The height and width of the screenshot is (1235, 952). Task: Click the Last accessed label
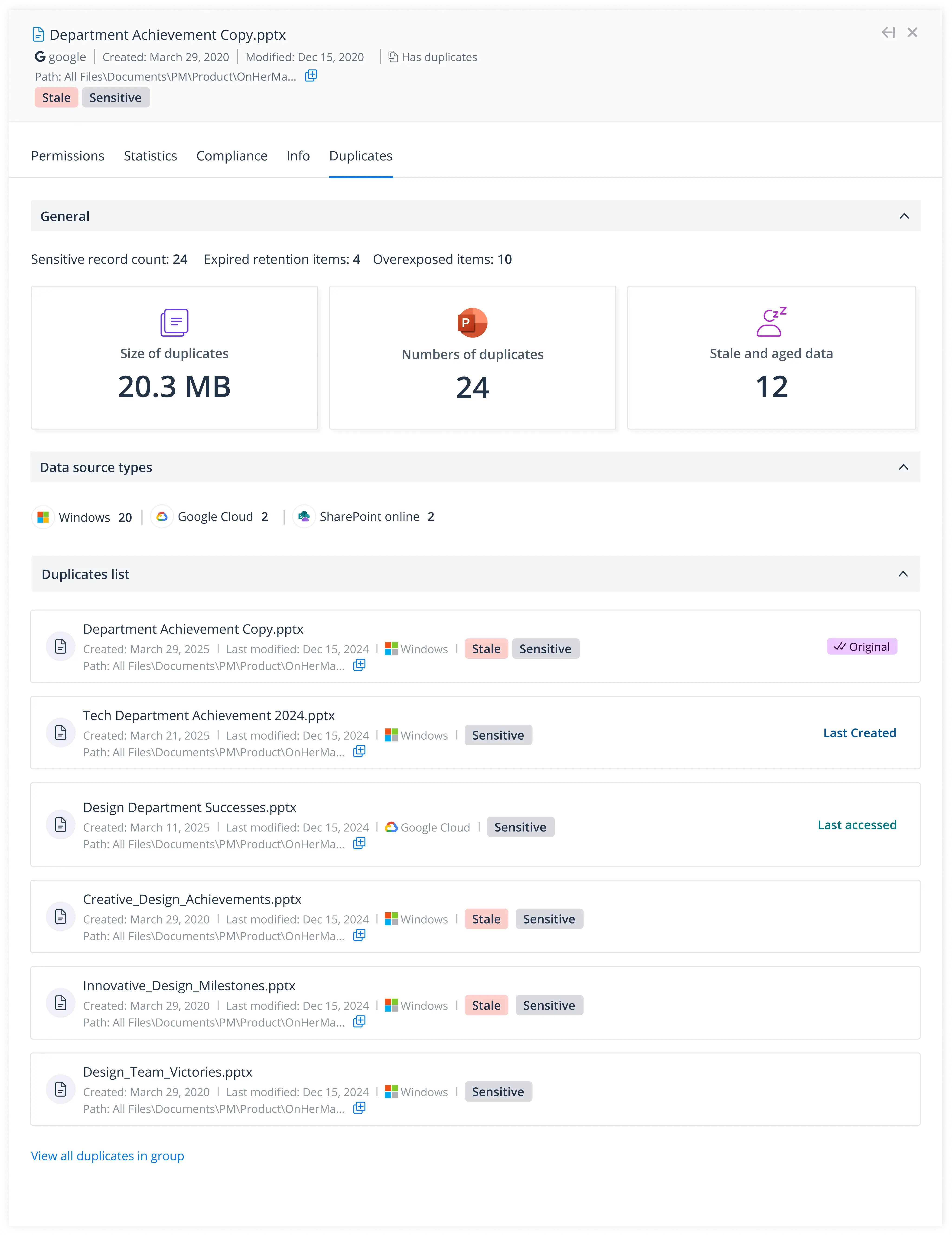pyautogui.click(x=857, y=825)
